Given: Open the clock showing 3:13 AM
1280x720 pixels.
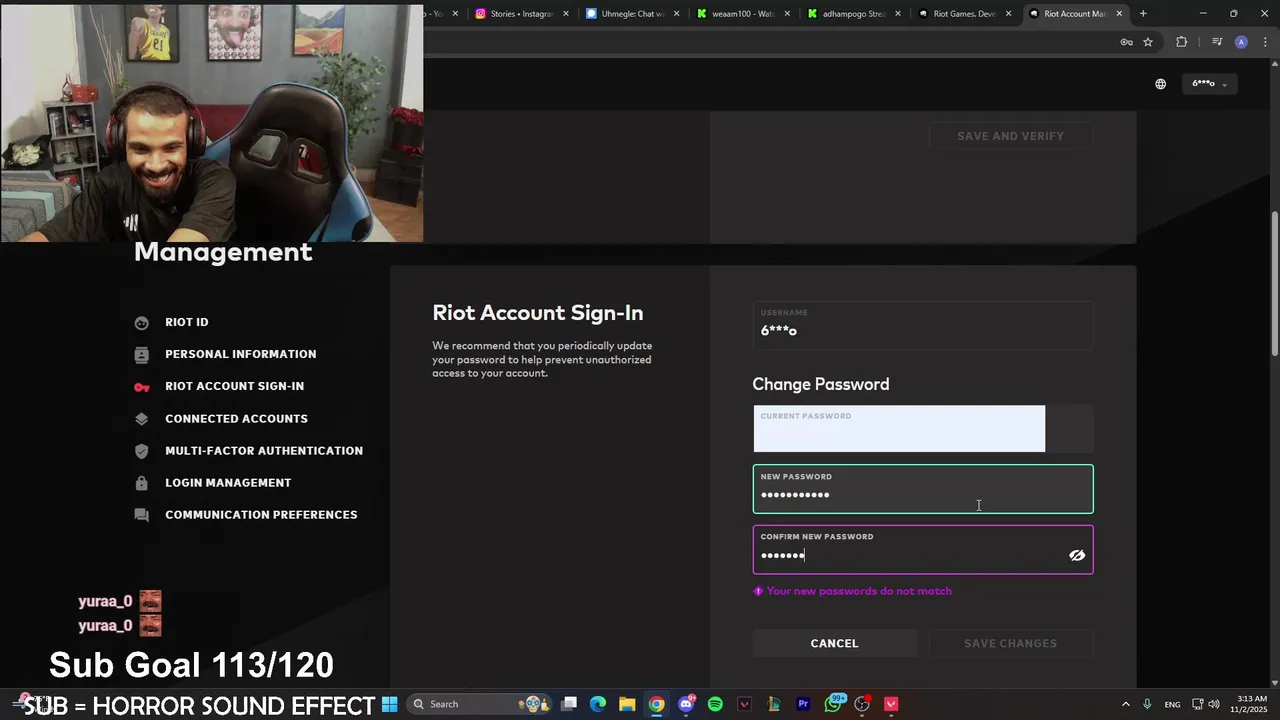Looking at the screenshot, I should point(1251,704).
